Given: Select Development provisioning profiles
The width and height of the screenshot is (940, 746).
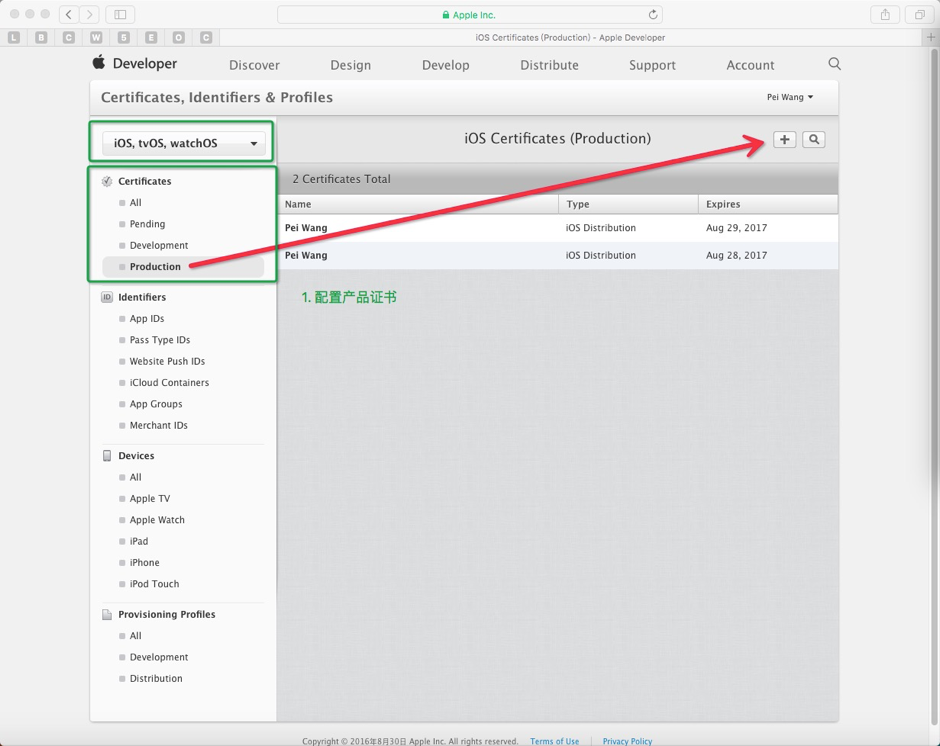Looking at the screenshot, I should [159, 657].
